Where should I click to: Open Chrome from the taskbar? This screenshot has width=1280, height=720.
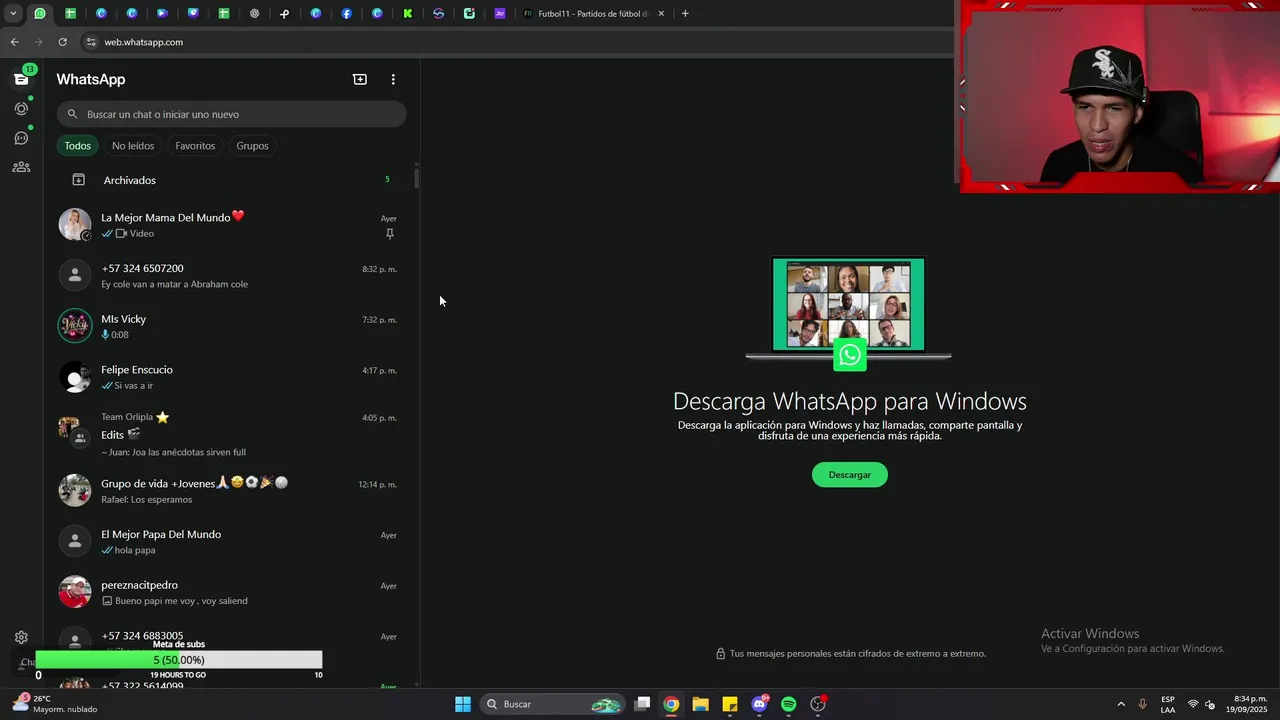coord(671,704)
